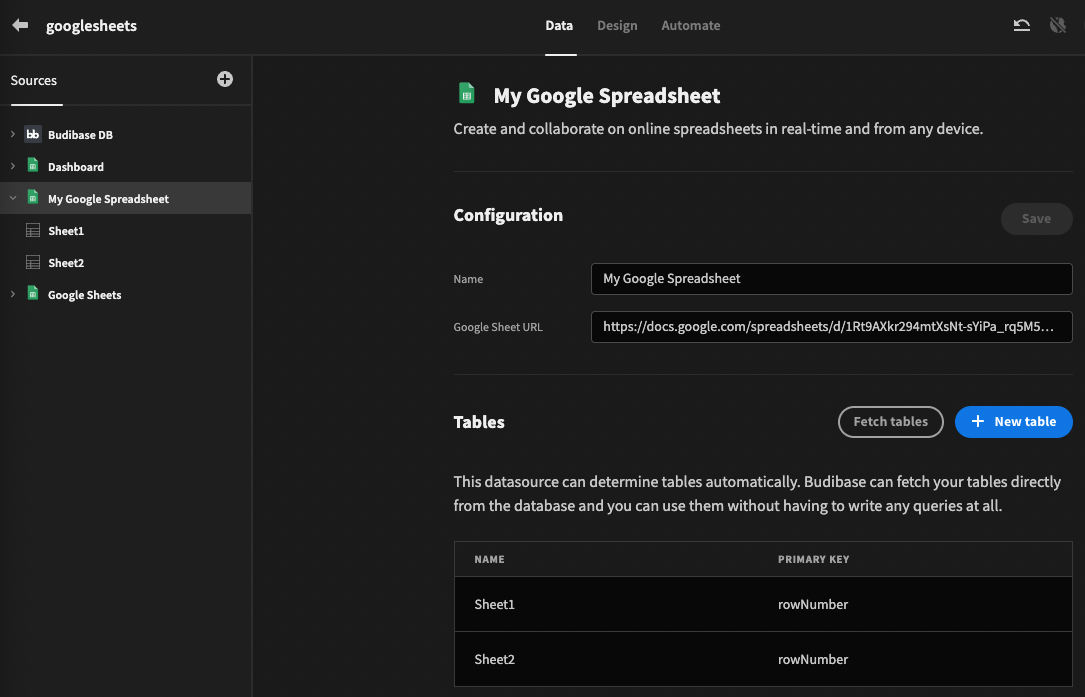
Task: Click the PRIMARY KEY column header
Action: pyautogui.click(x=813, y=559)
